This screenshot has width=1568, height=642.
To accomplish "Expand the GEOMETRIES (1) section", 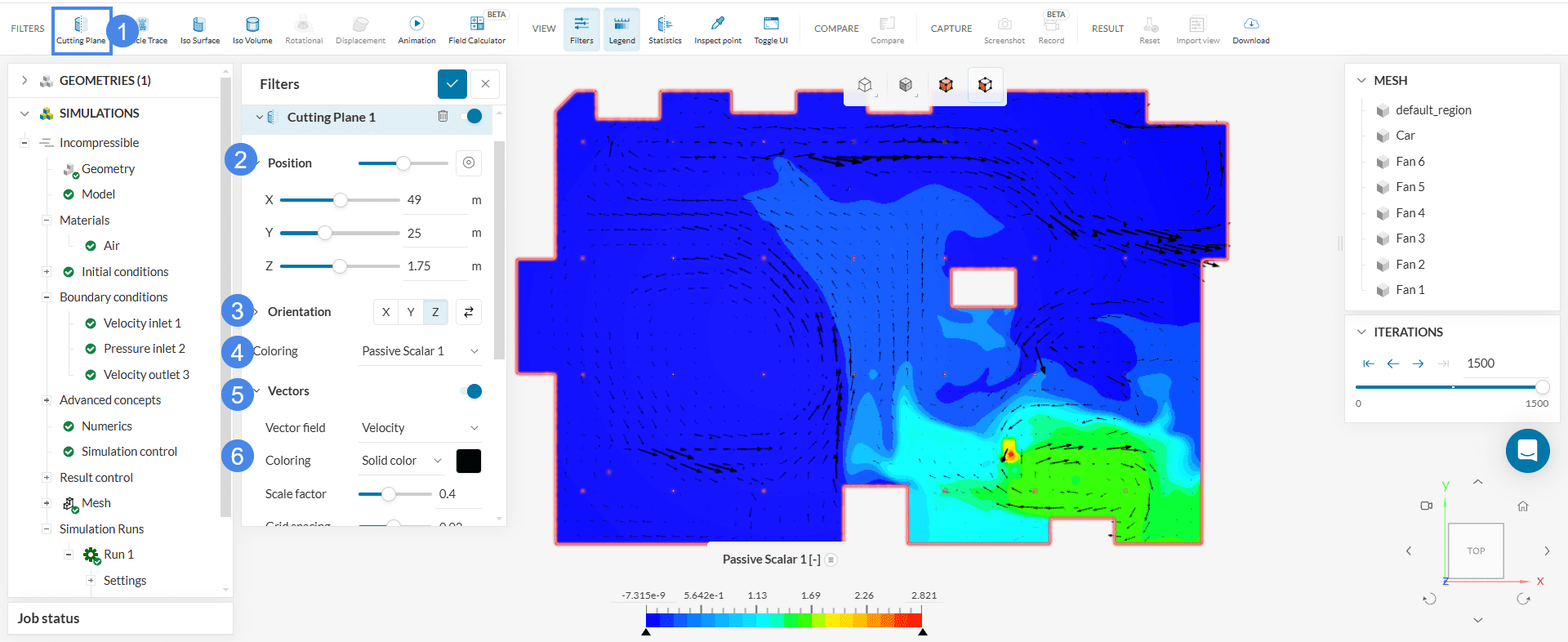I will [24, 80].
